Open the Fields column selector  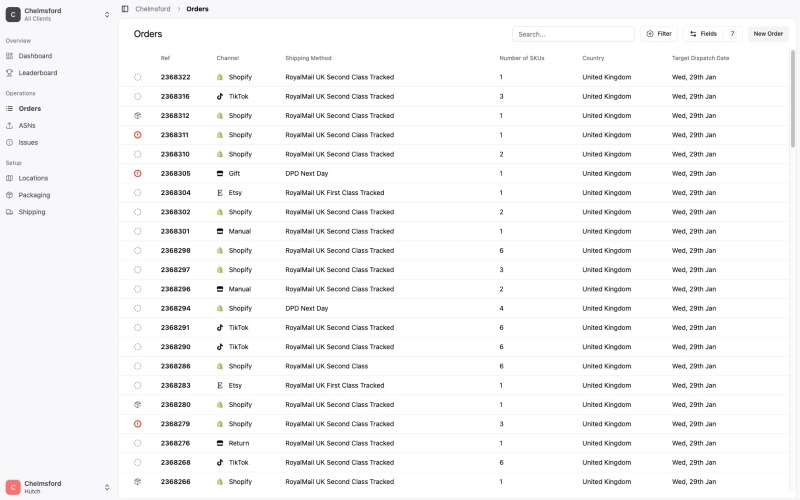coord(713,34)
